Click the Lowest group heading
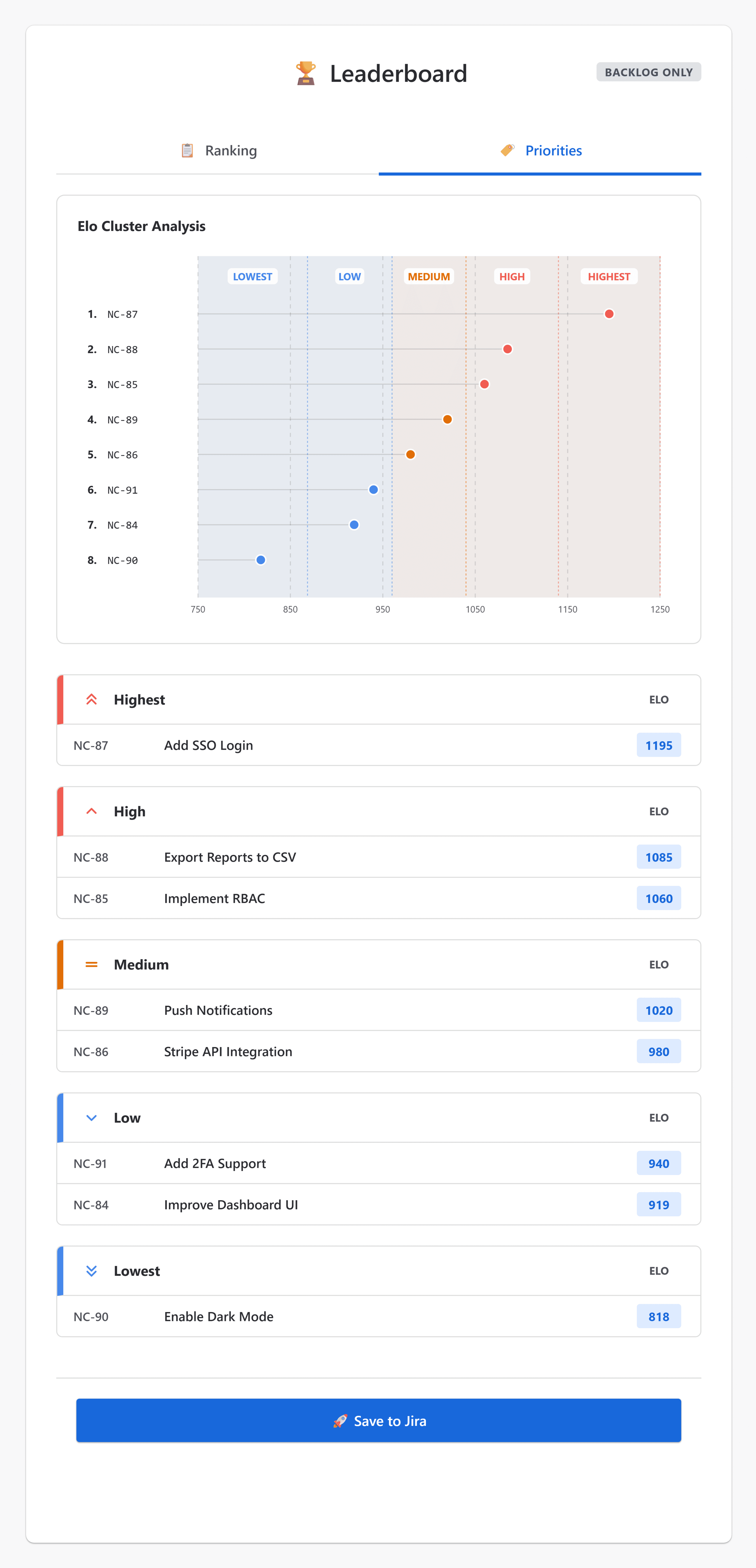Screen dimensions: 756x1568 tap(137, 1271)
